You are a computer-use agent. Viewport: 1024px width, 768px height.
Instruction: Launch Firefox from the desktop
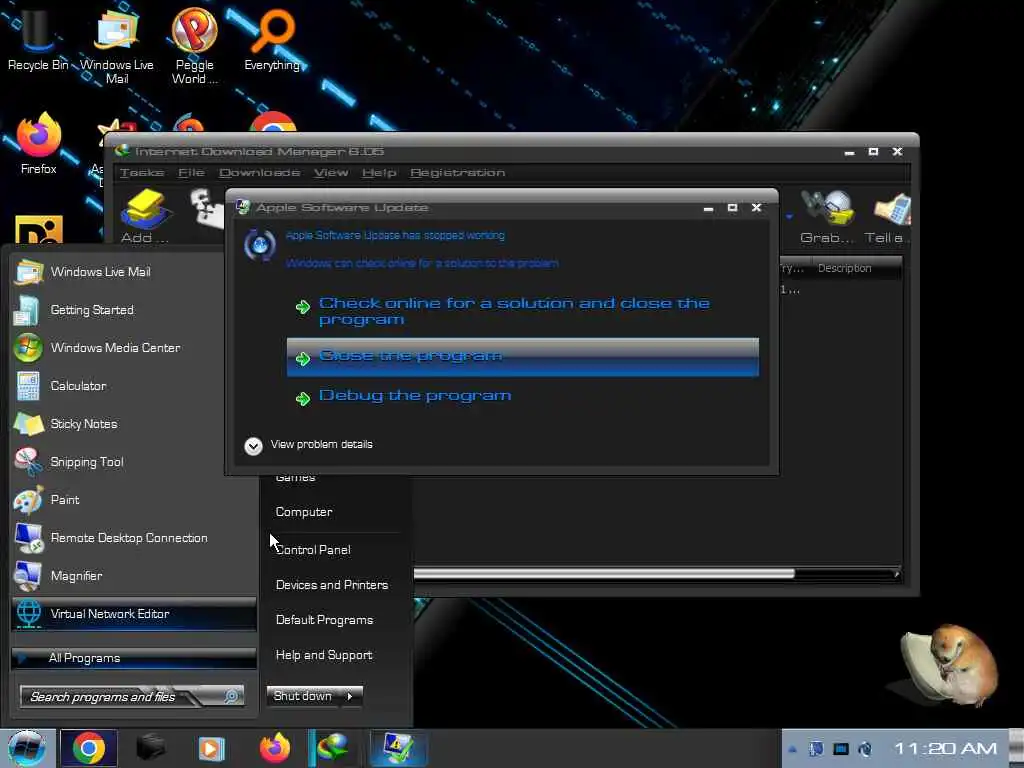click(x=39, y=144)
